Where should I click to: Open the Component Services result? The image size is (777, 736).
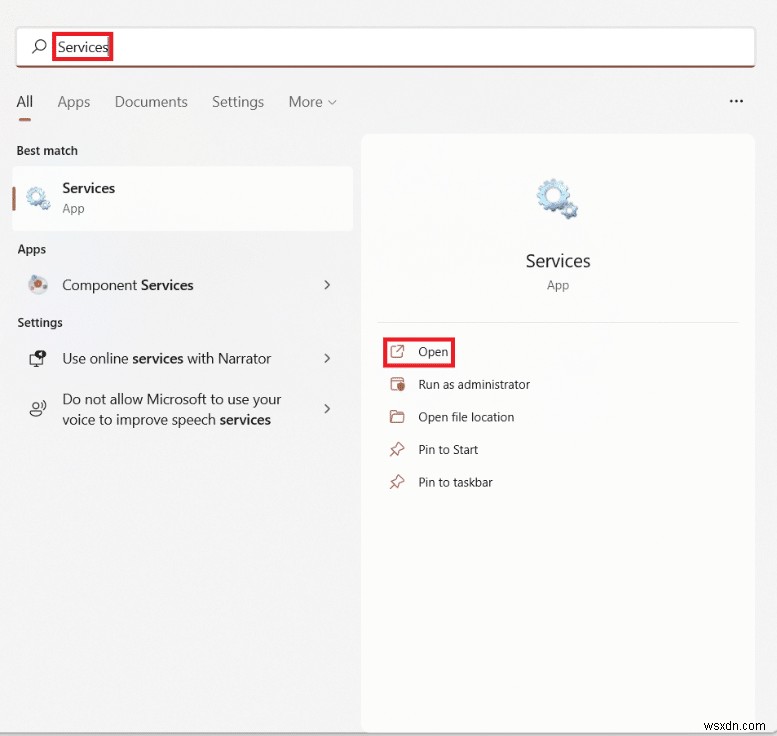click(183, 285)
